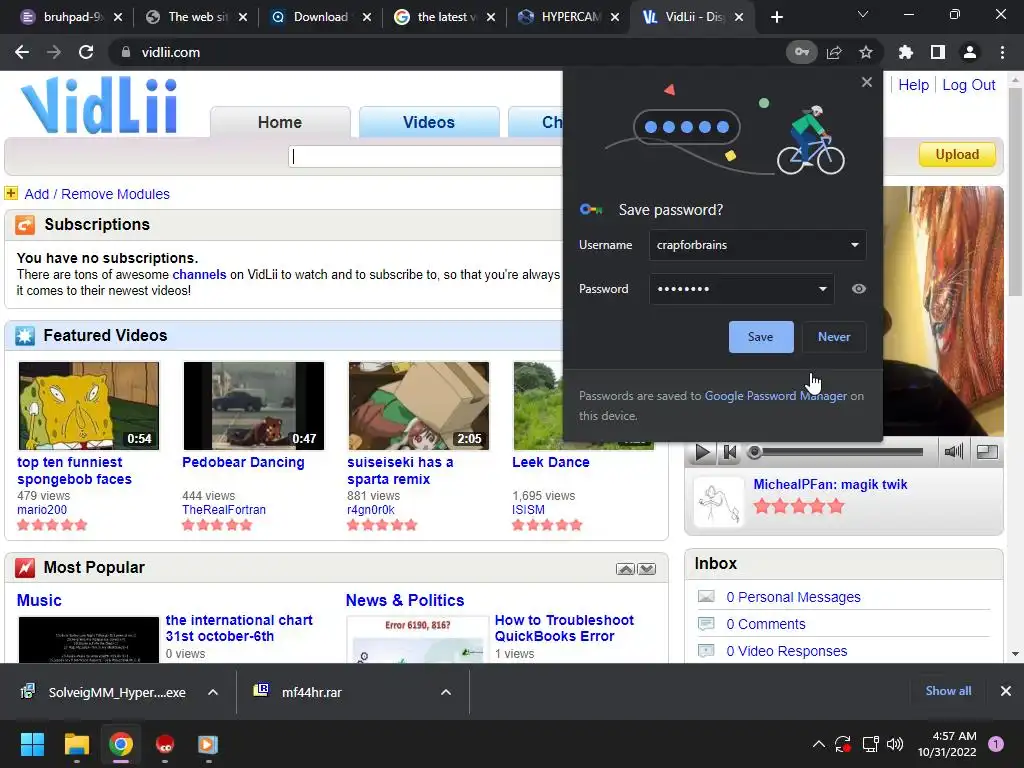Click the skip-to-start player button
The height and width of the screenshot is (768, 1024).
tap(729, 452)
